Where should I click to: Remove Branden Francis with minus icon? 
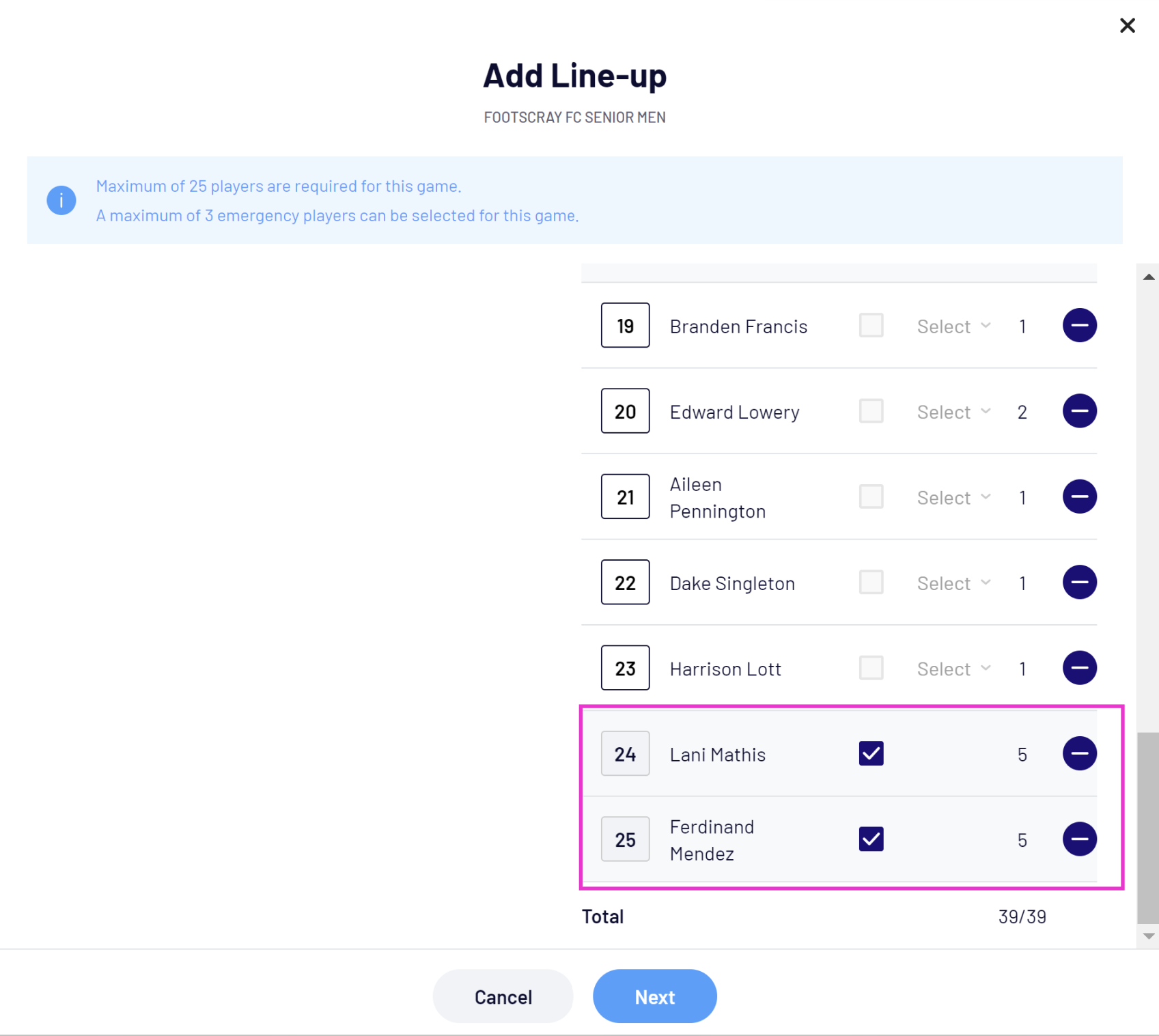[x=1079, y=326]
